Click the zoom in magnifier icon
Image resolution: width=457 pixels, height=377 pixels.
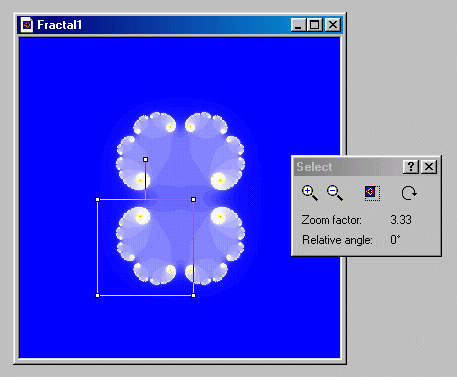tap(310, 193)
